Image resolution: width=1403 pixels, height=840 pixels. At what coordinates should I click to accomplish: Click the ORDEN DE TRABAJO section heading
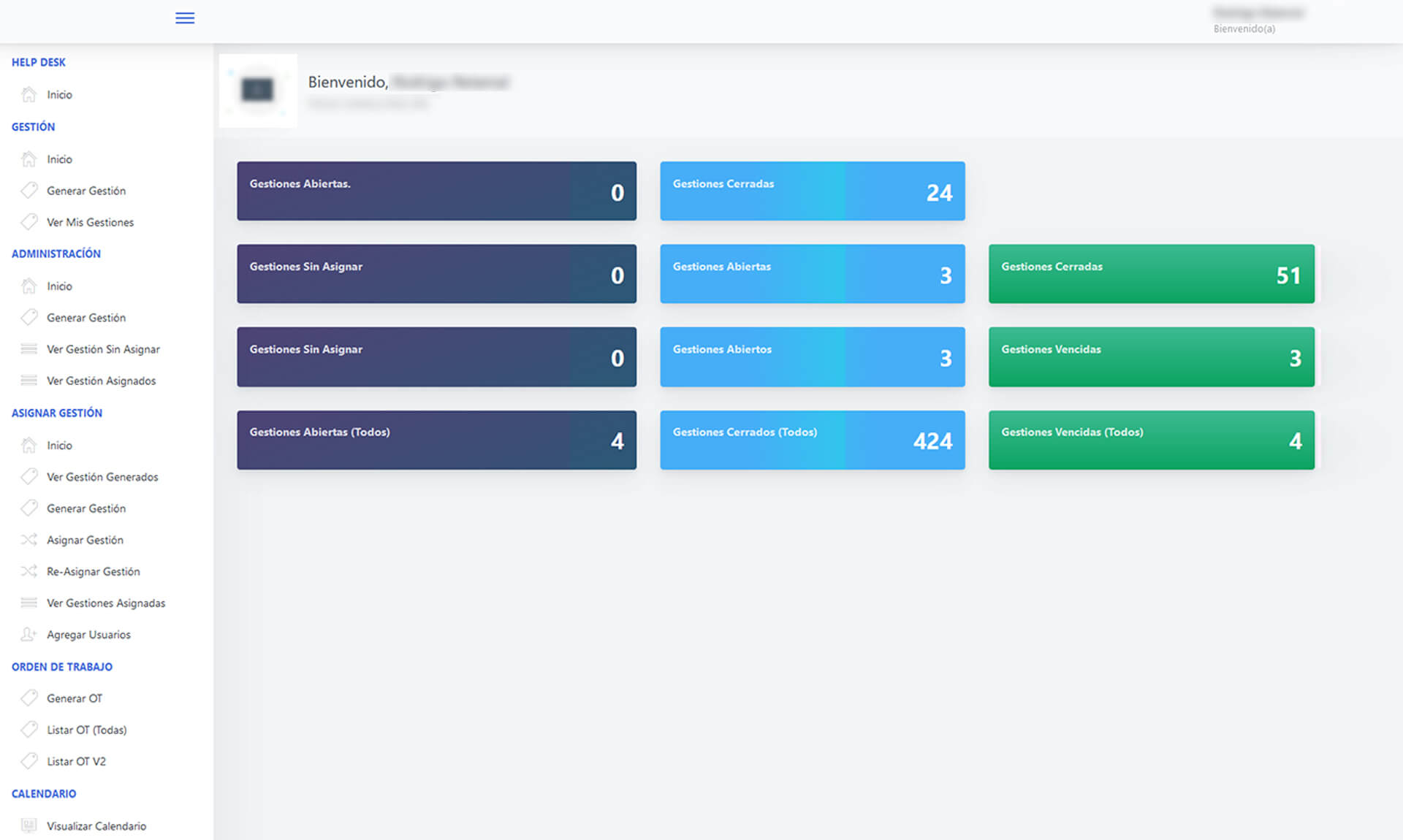(61, 666)
